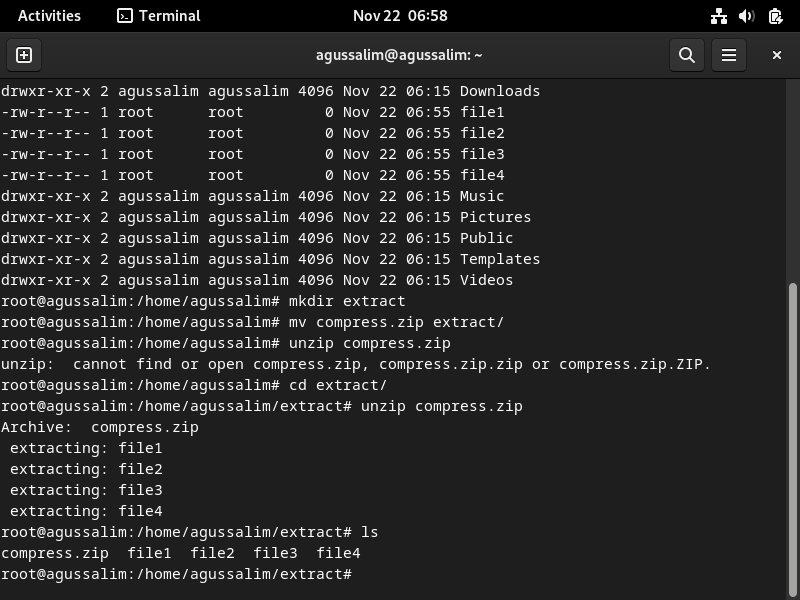Open the Activities overview
800x600 pixels.
(49, 16)
